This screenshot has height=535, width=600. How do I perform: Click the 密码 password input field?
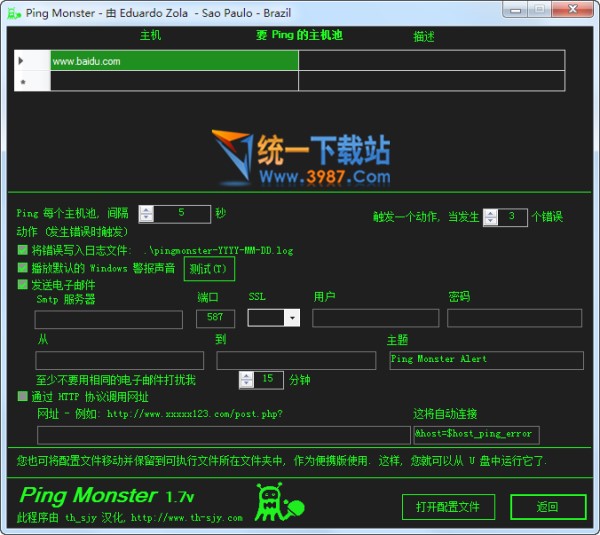coord(514,318)
